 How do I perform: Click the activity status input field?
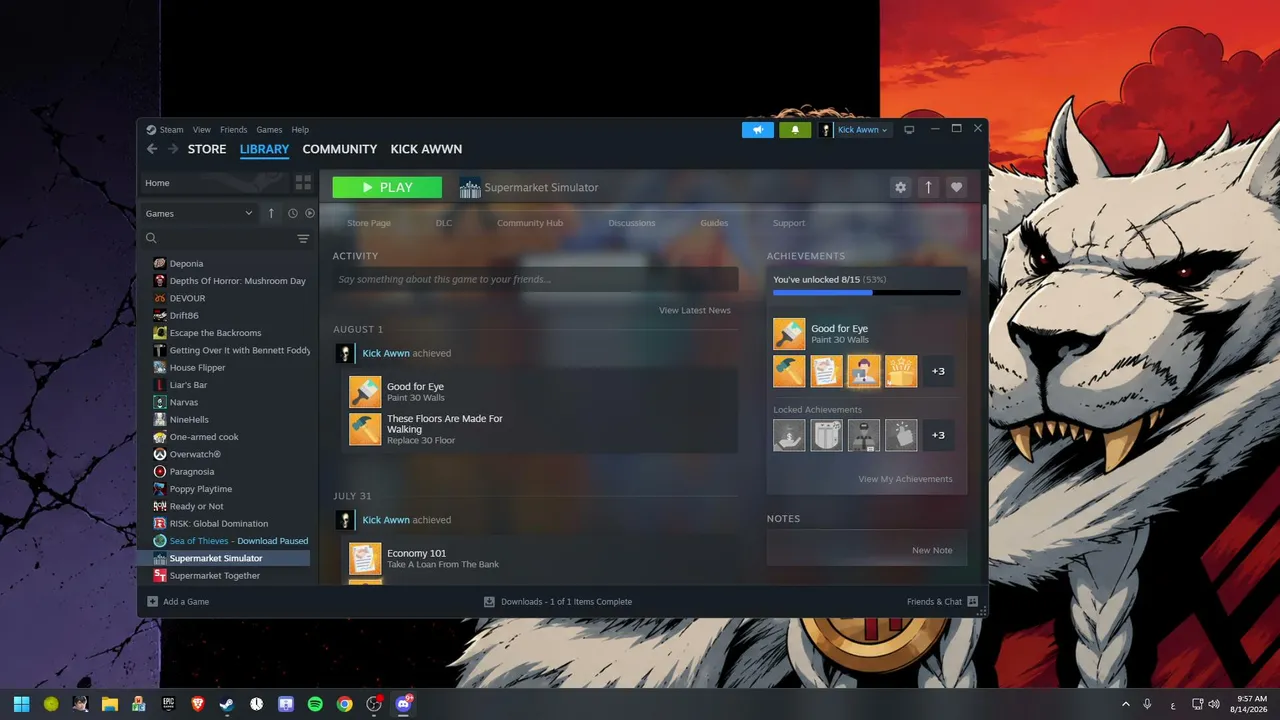pyautogui.click(x=535, y=279)
